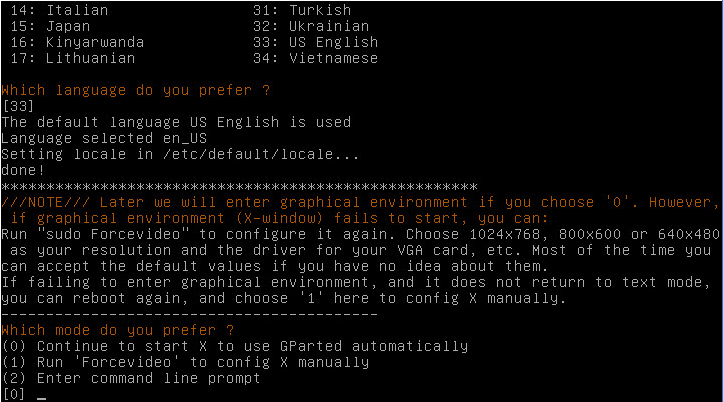Click the "Which mode do you prefer ?" prompt
Screen dimensions: 723x402
coord(117,330)
